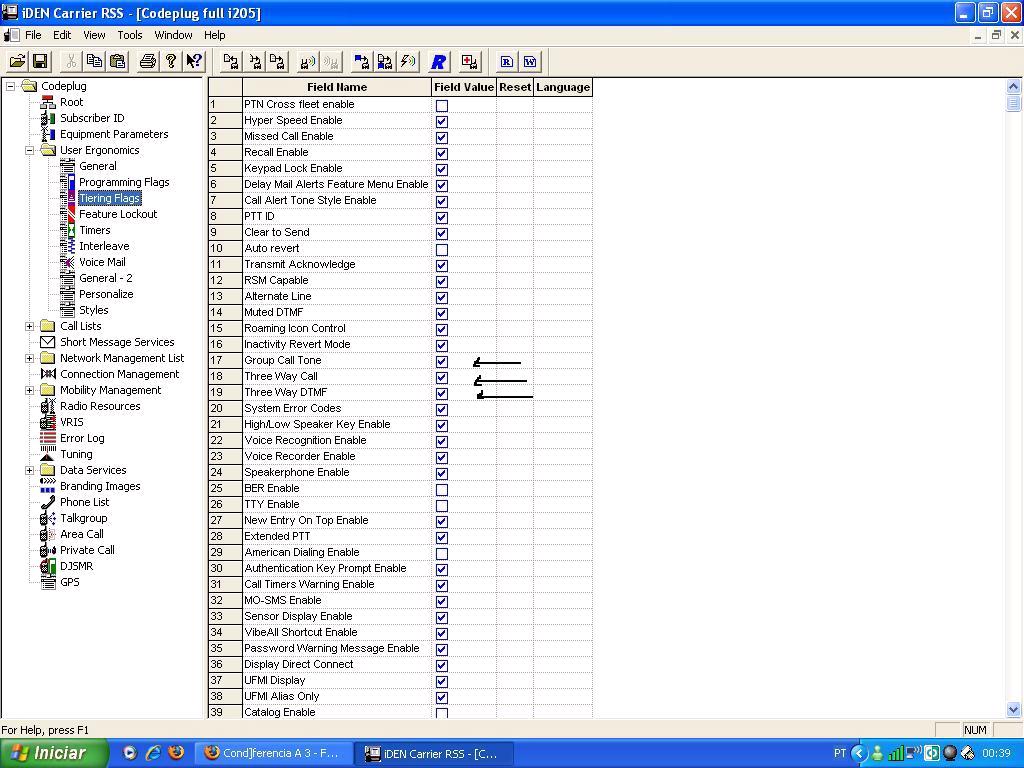Click the 'UFMI Alias Only' field name

point(281,697)
